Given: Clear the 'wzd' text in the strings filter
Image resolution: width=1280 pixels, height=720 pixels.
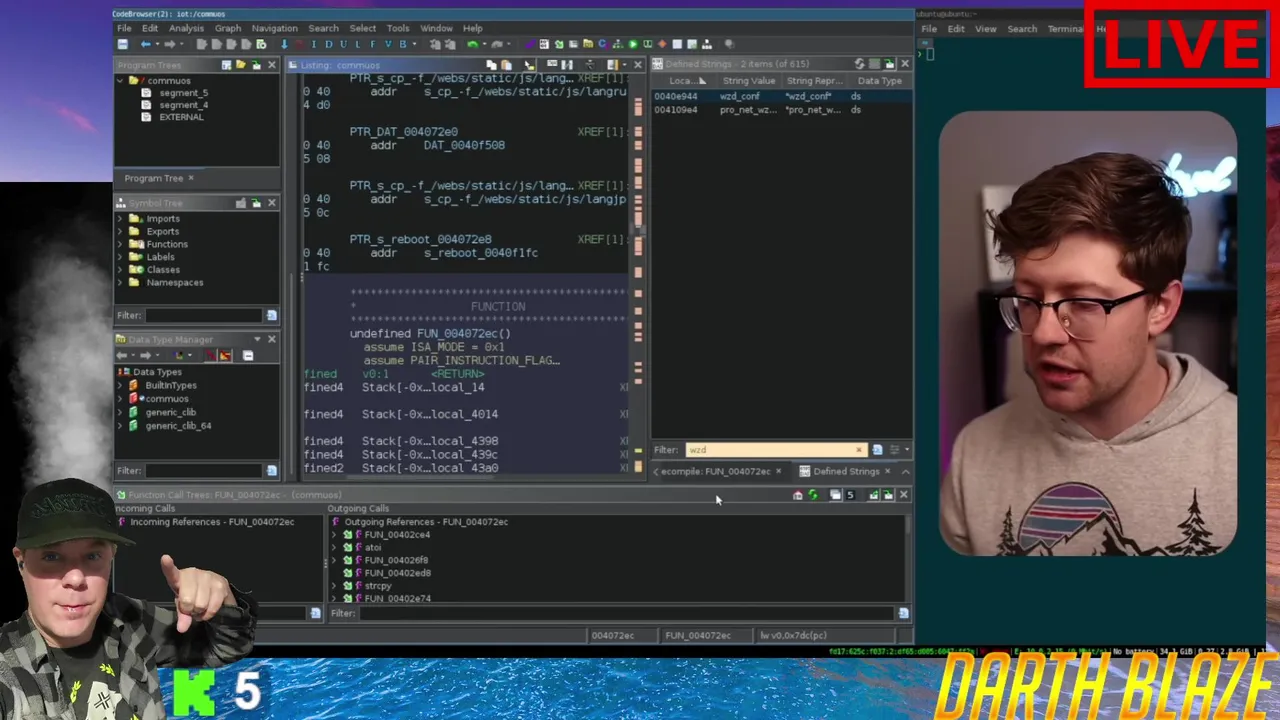Looking at the screenshot, I should tap(858, 450).
